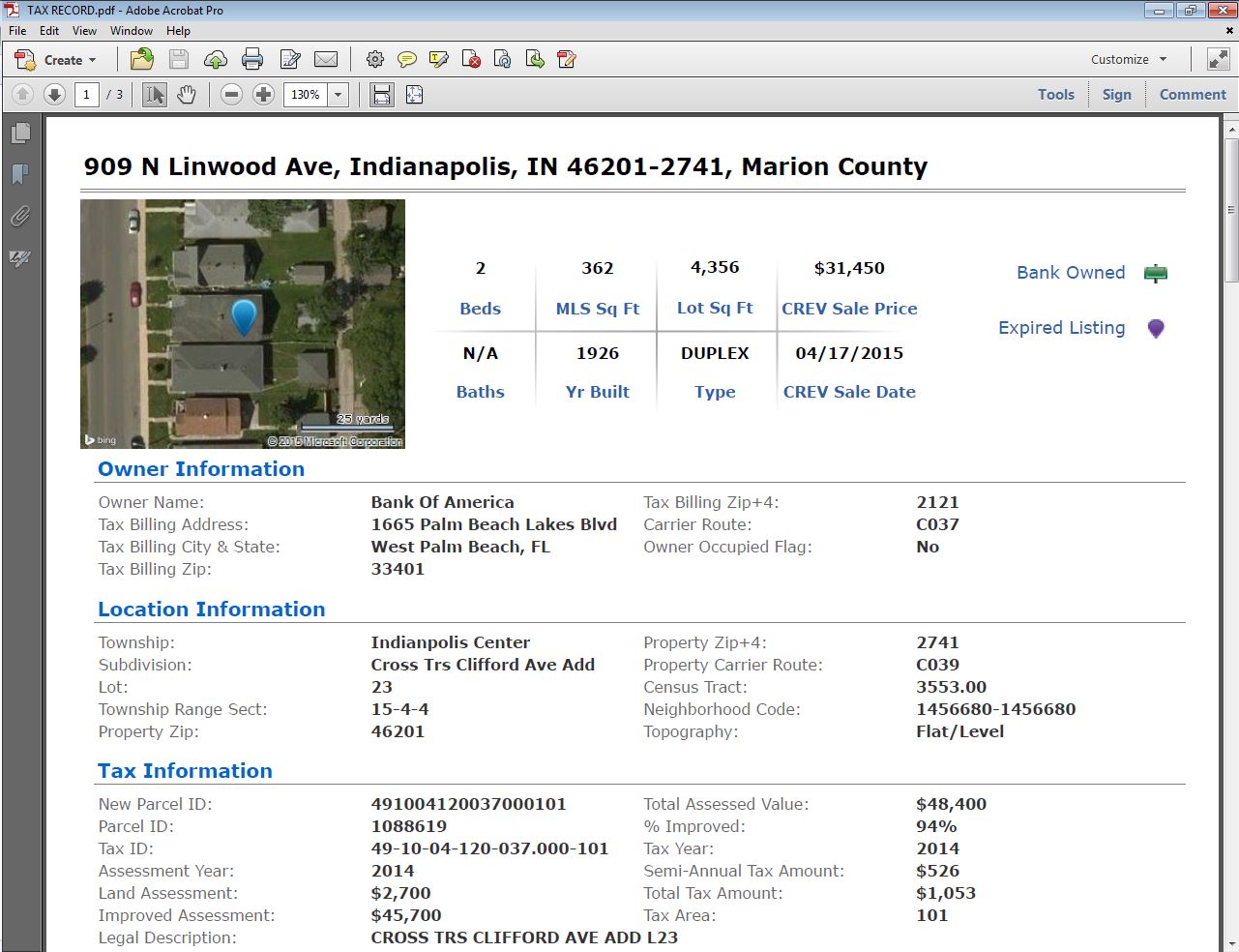The height and width of the screenshot is (952, 1239).
Task: Click the Highlight text icon
Action: point(439,60)
